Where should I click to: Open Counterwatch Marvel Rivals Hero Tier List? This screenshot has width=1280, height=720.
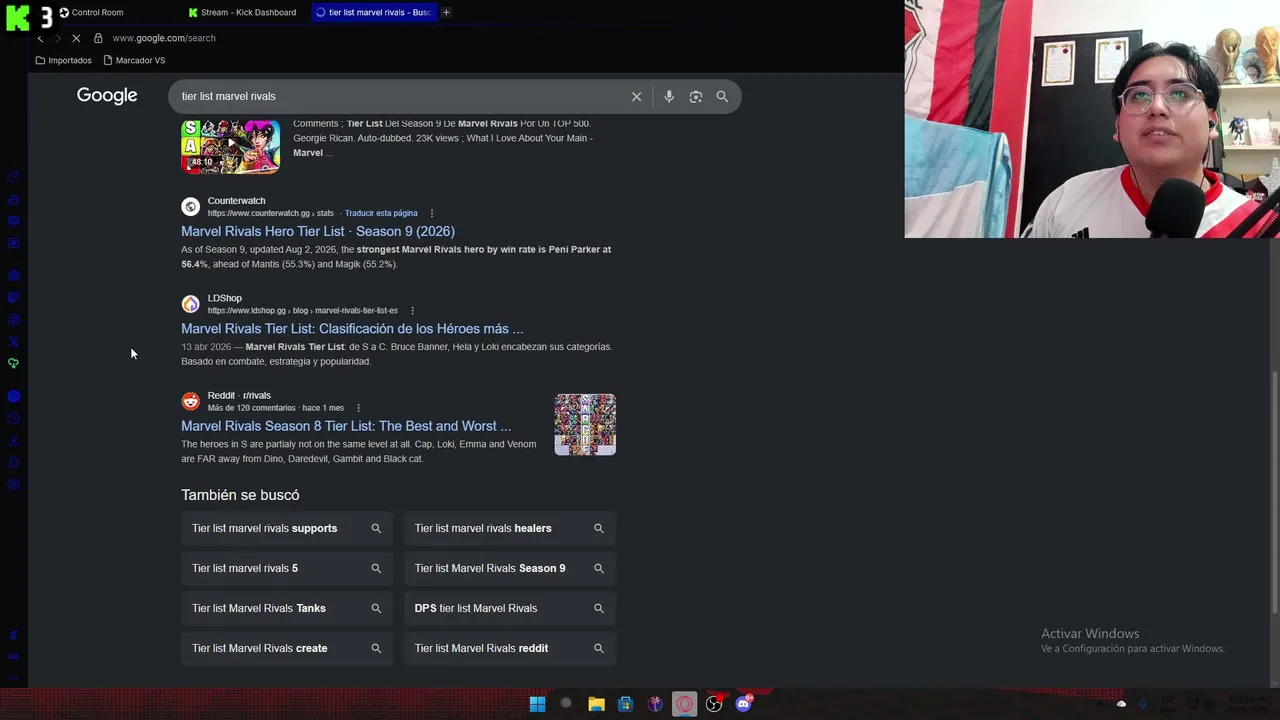(x=318, y=231)
